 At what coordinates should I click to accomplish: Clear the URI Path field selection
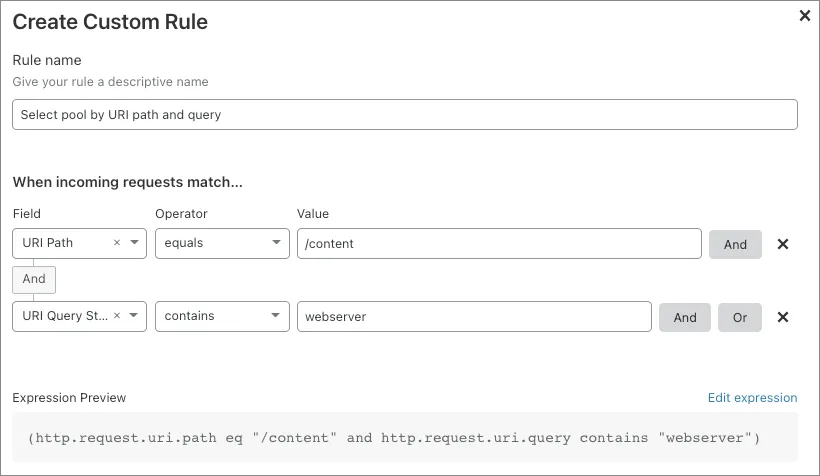(x=117, y=243)
